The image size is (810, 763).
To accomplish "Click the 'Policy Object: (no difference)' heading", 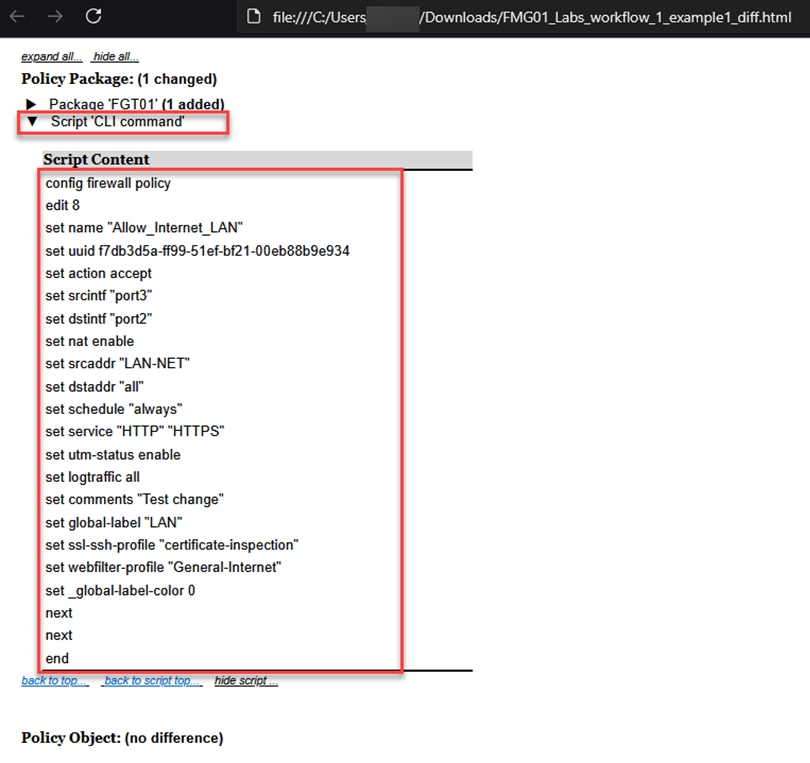I will pos(122,738).
